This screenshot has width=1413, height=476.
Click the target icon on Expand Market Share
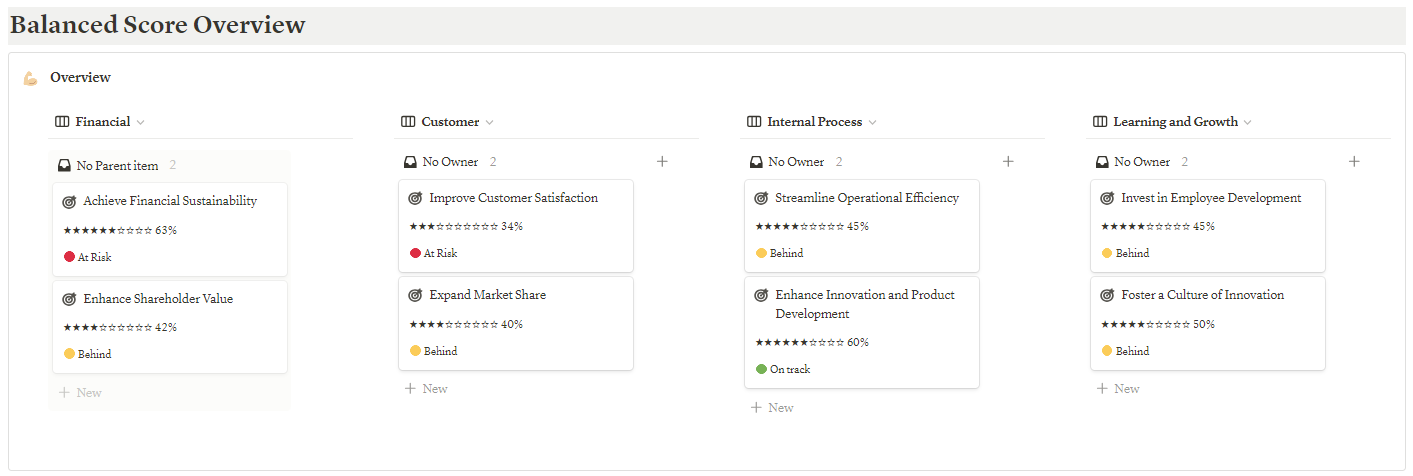pyautogui.click(x=415, y=296)
